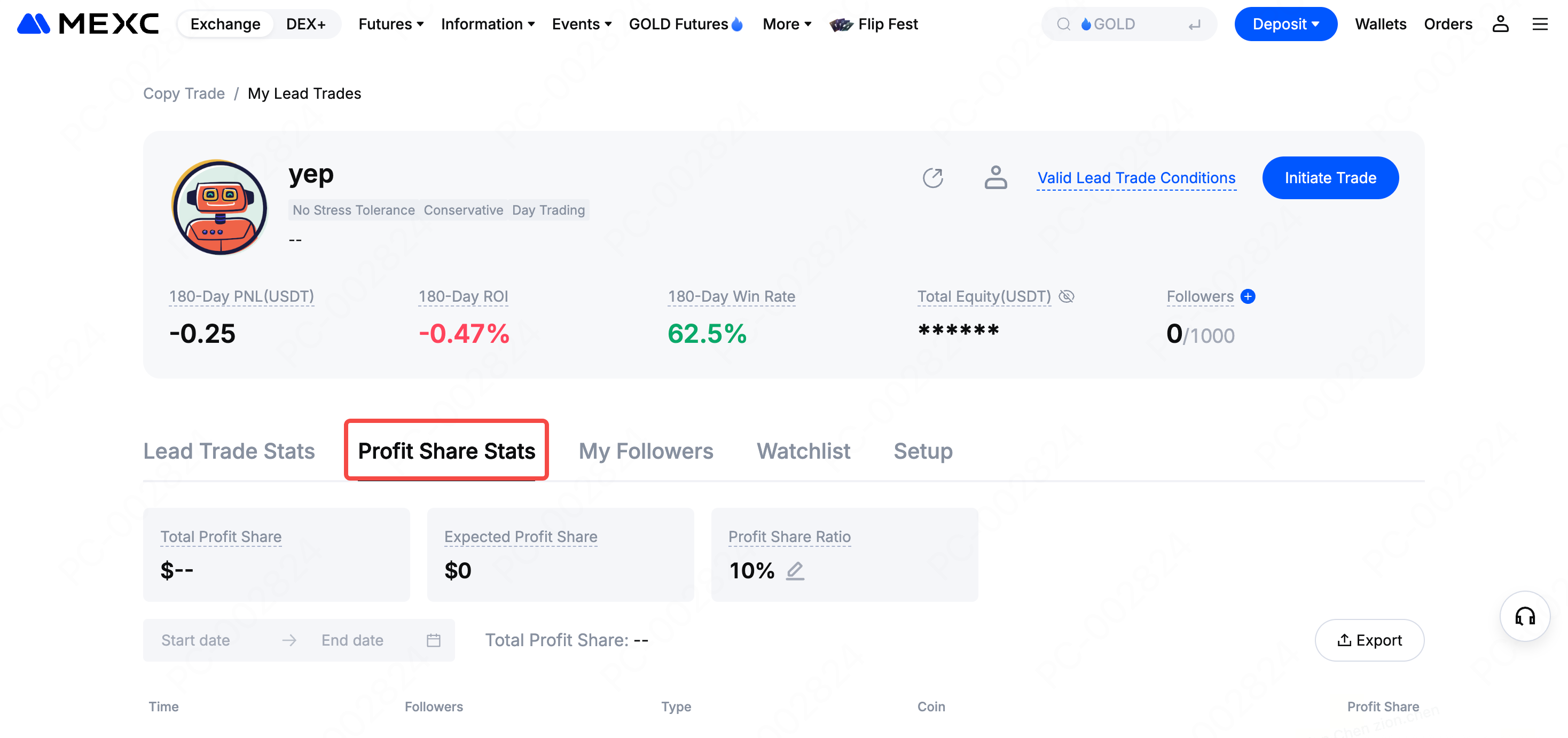Click the calendar icon in date range
This screenshot has width=1568, height=738.
(434, 640)
